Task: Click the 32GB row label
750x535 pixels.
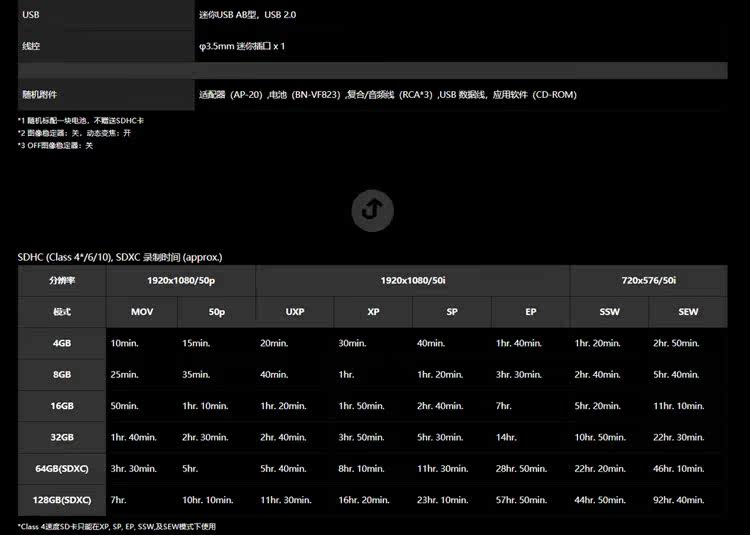Action: [62, 437]
